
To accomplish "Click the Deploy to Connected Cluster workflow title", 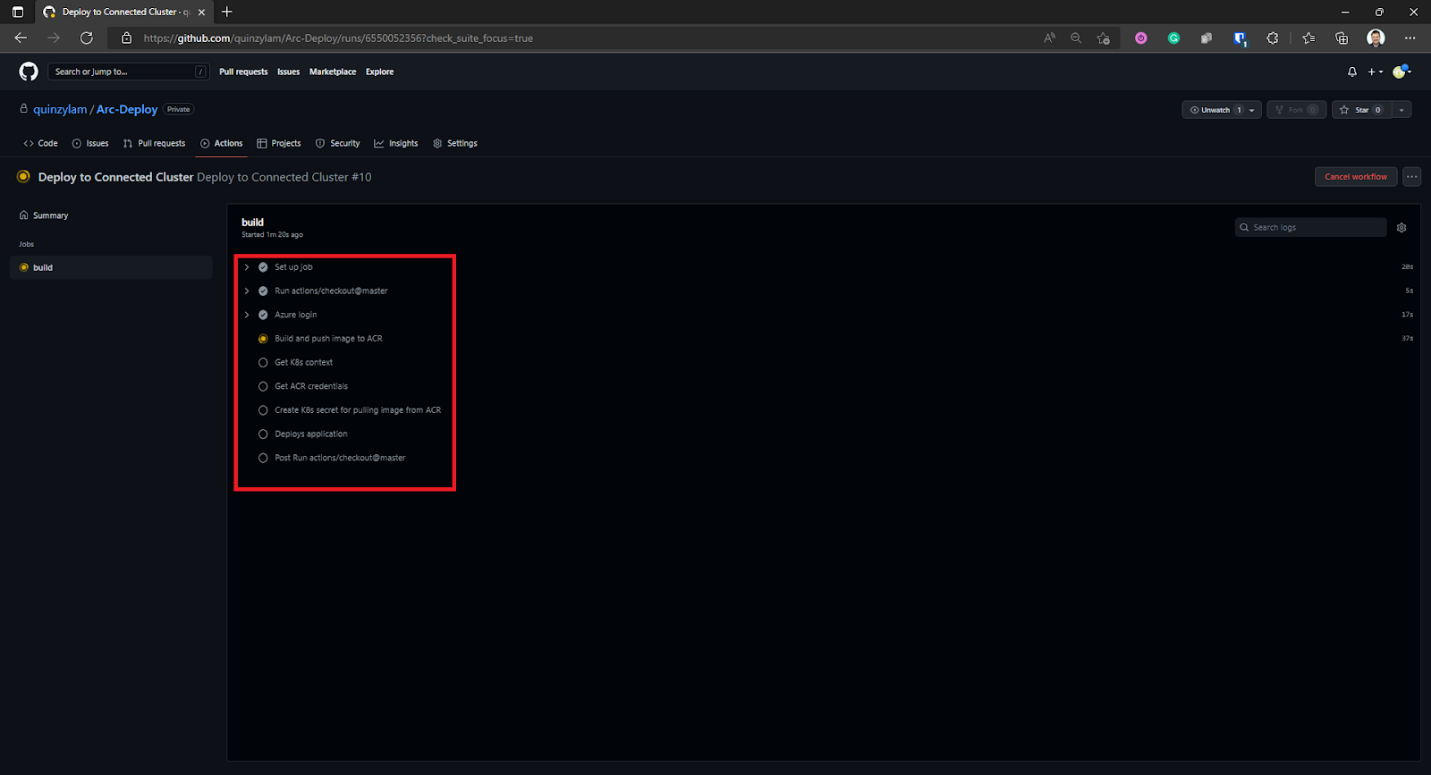I will click(116, 177).
